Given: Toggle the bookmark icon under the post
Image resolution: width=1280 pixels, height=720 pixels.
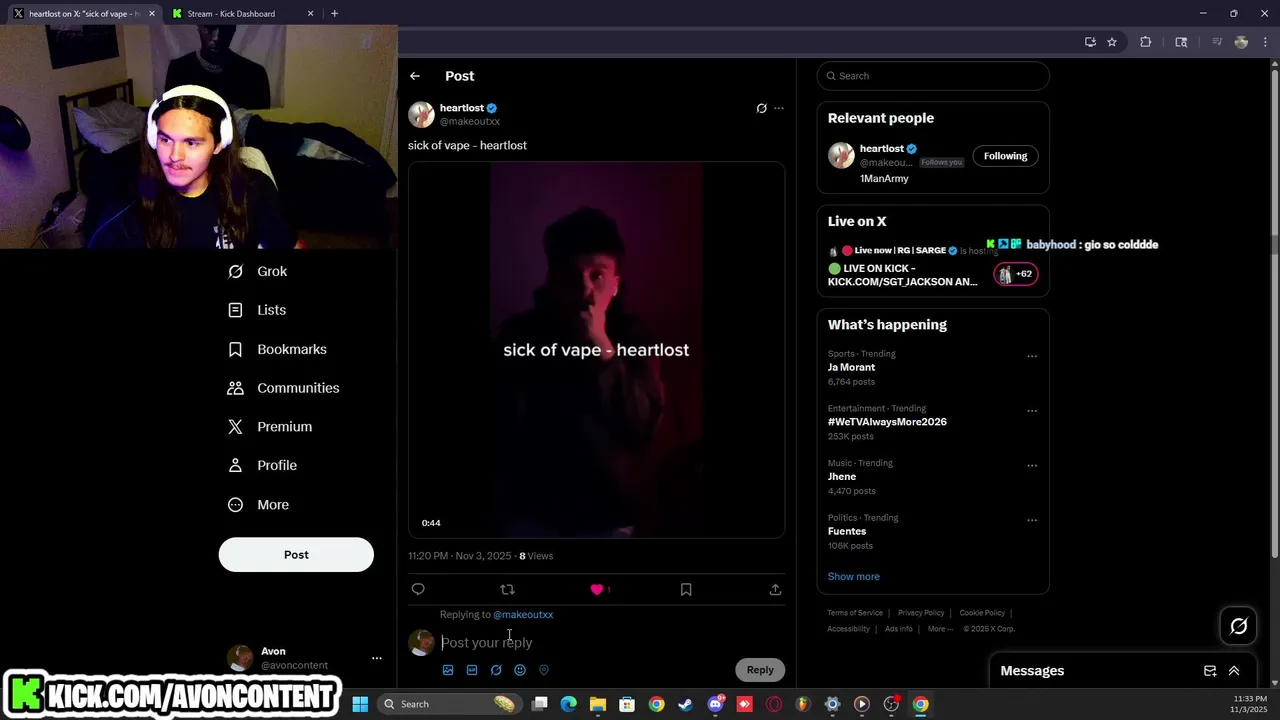Looking at the screenshot, I should pos(686,589).
